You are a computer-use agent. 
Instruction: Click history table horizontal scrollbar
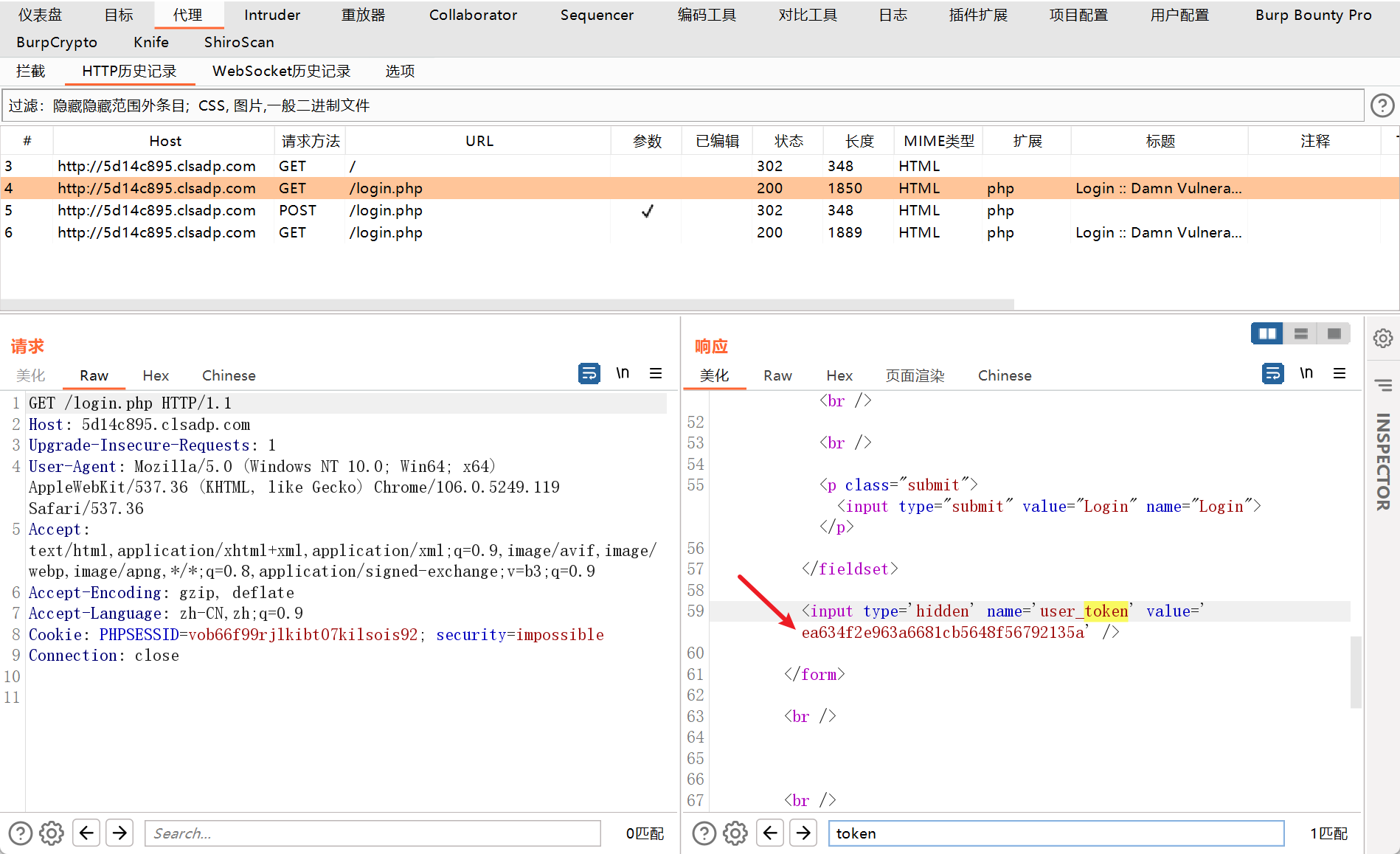pos(507,305)
